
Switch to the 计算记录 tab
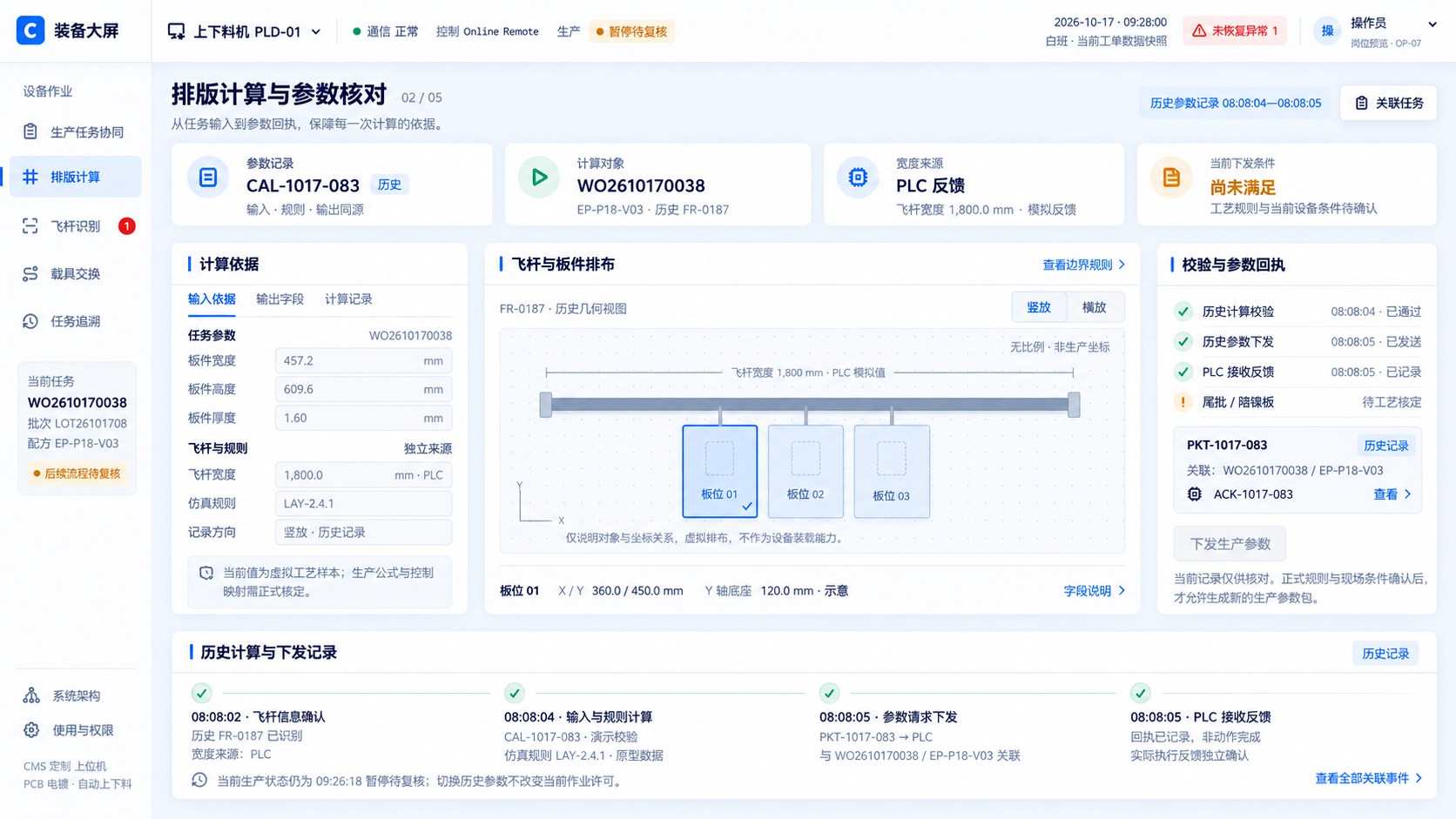click(348, 299)
